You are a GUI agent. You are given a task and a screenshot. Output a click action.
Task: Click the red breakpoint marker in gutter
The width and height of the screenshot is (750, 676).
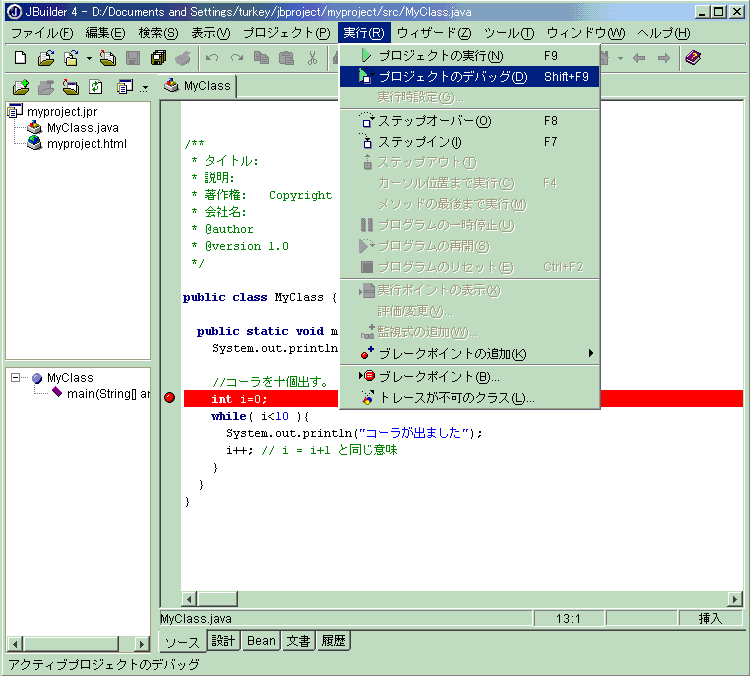169,399
